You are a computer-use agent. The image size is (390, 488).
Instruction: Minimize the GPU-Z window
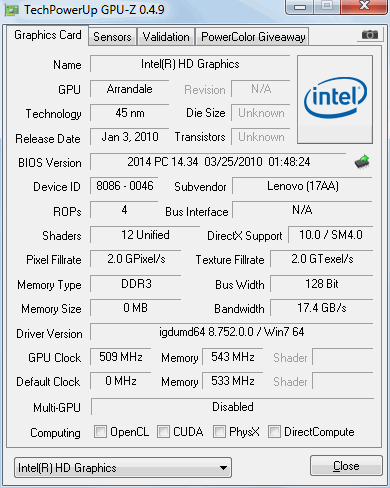300,7
